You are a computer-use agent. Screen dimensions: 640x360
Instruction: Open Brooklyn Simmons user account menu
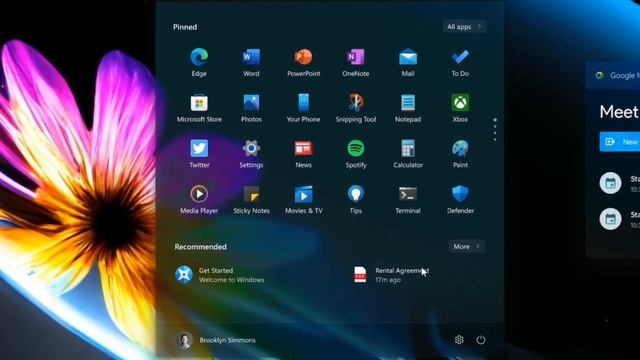tap(216, 340)
